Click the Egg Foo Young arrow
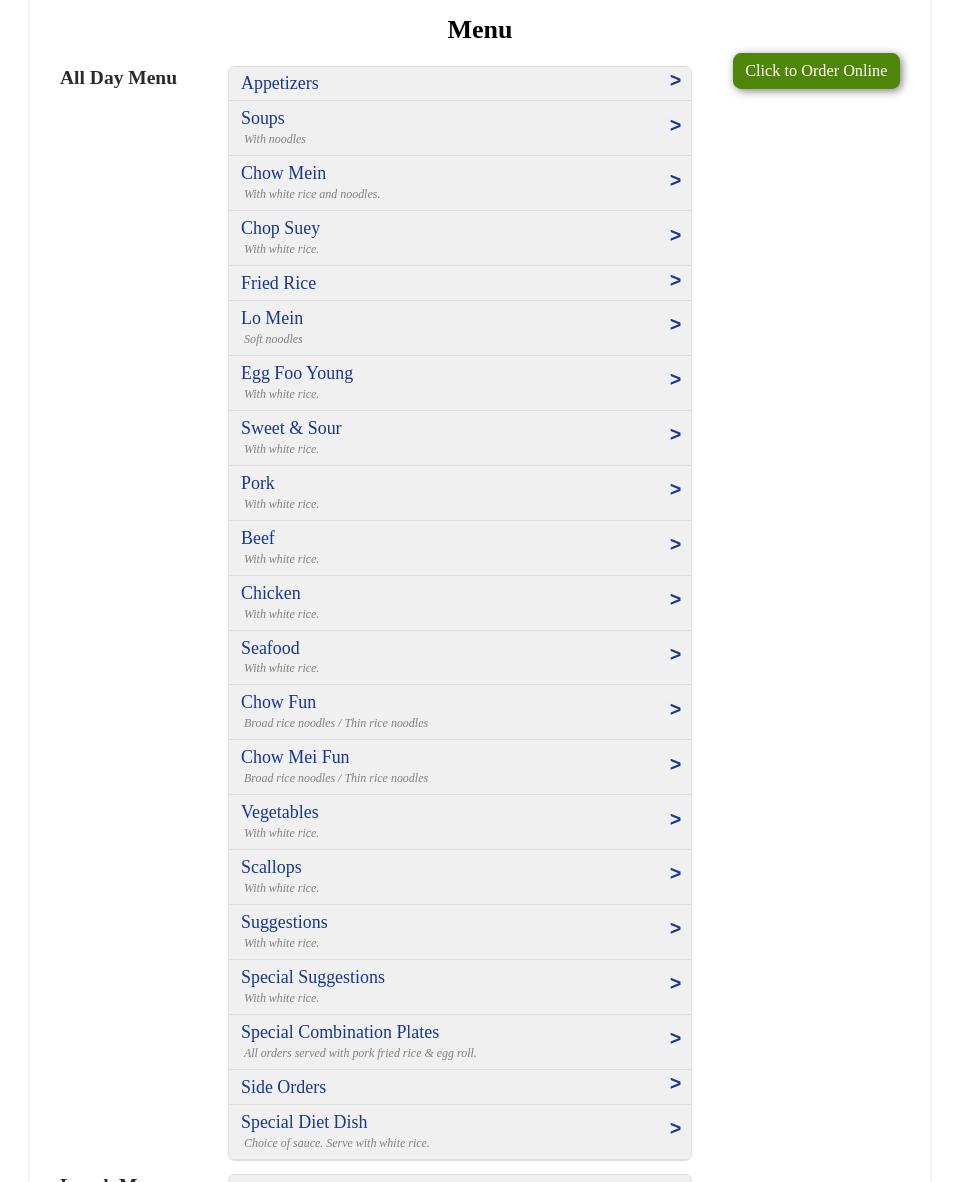The image size is (960, 1182). coord(675,380)
